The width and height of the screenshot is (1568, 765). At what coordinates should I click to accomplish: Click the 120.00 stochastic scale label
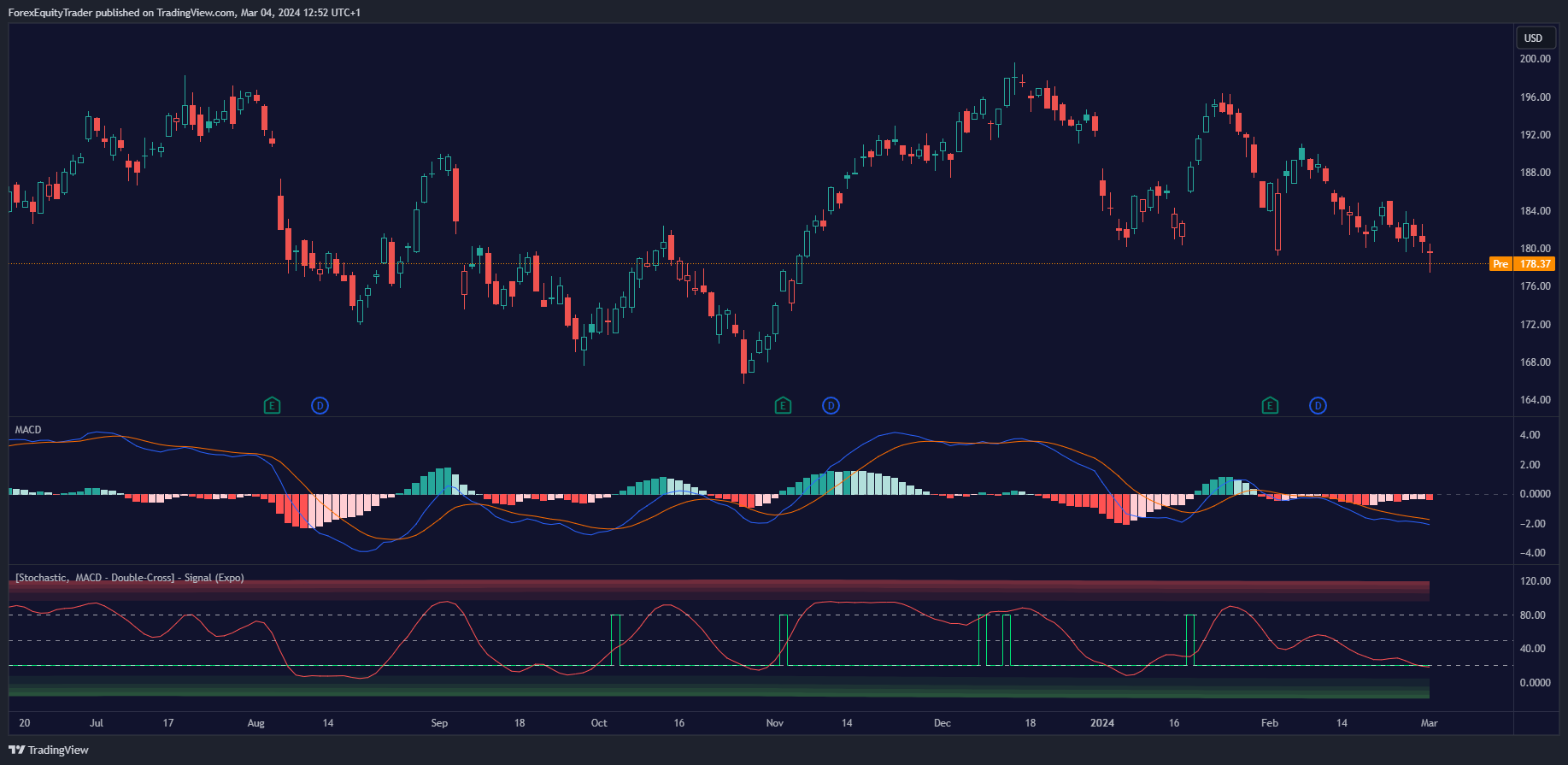(1536, 581)
